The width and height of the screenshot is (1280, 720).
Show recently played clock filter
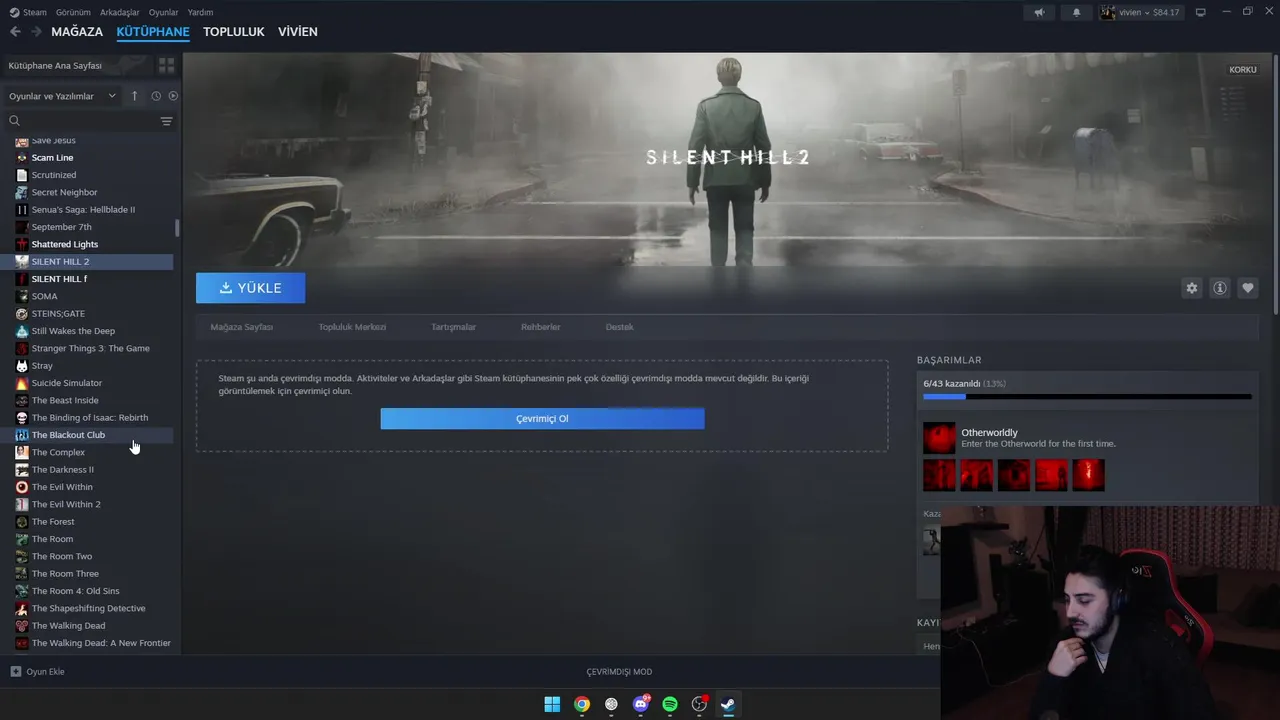click(156, 96)
